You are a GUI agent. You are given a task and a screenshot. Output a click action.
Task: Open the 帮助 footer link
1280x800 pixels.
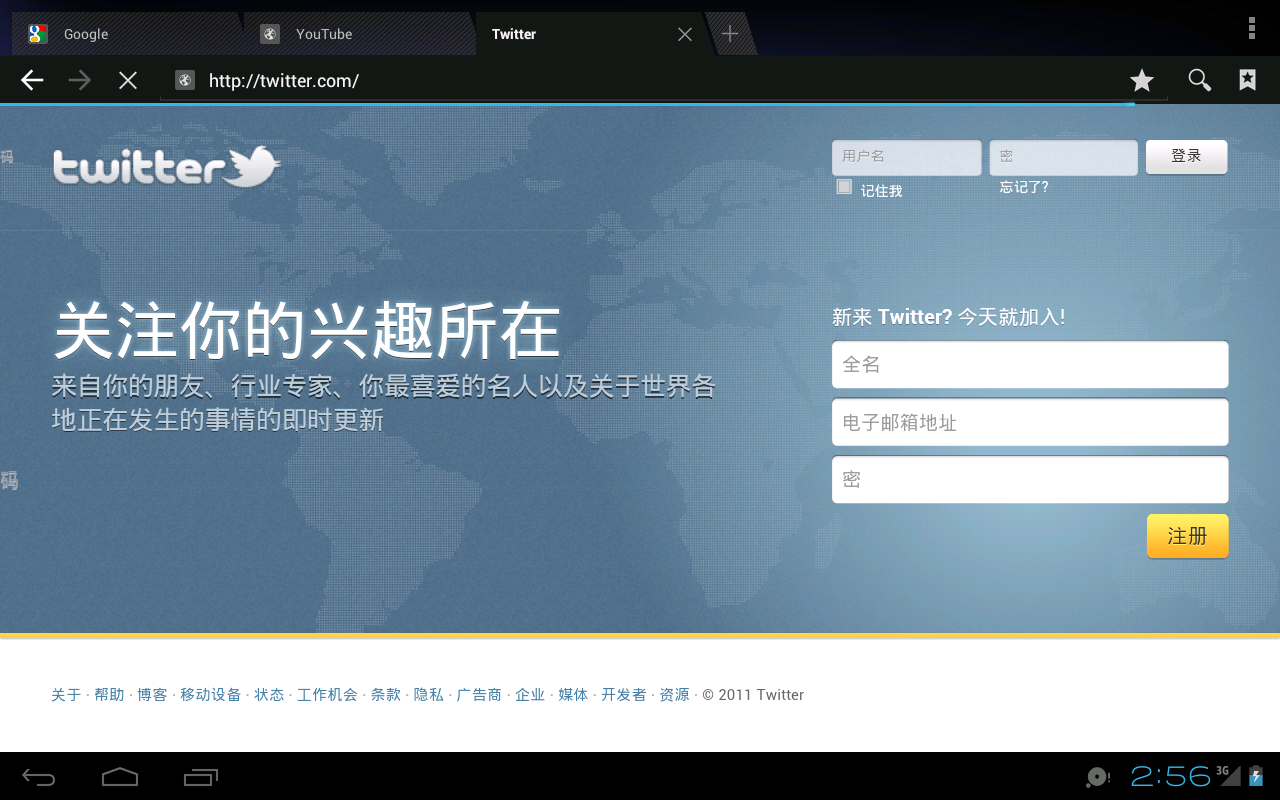point(110,695)
